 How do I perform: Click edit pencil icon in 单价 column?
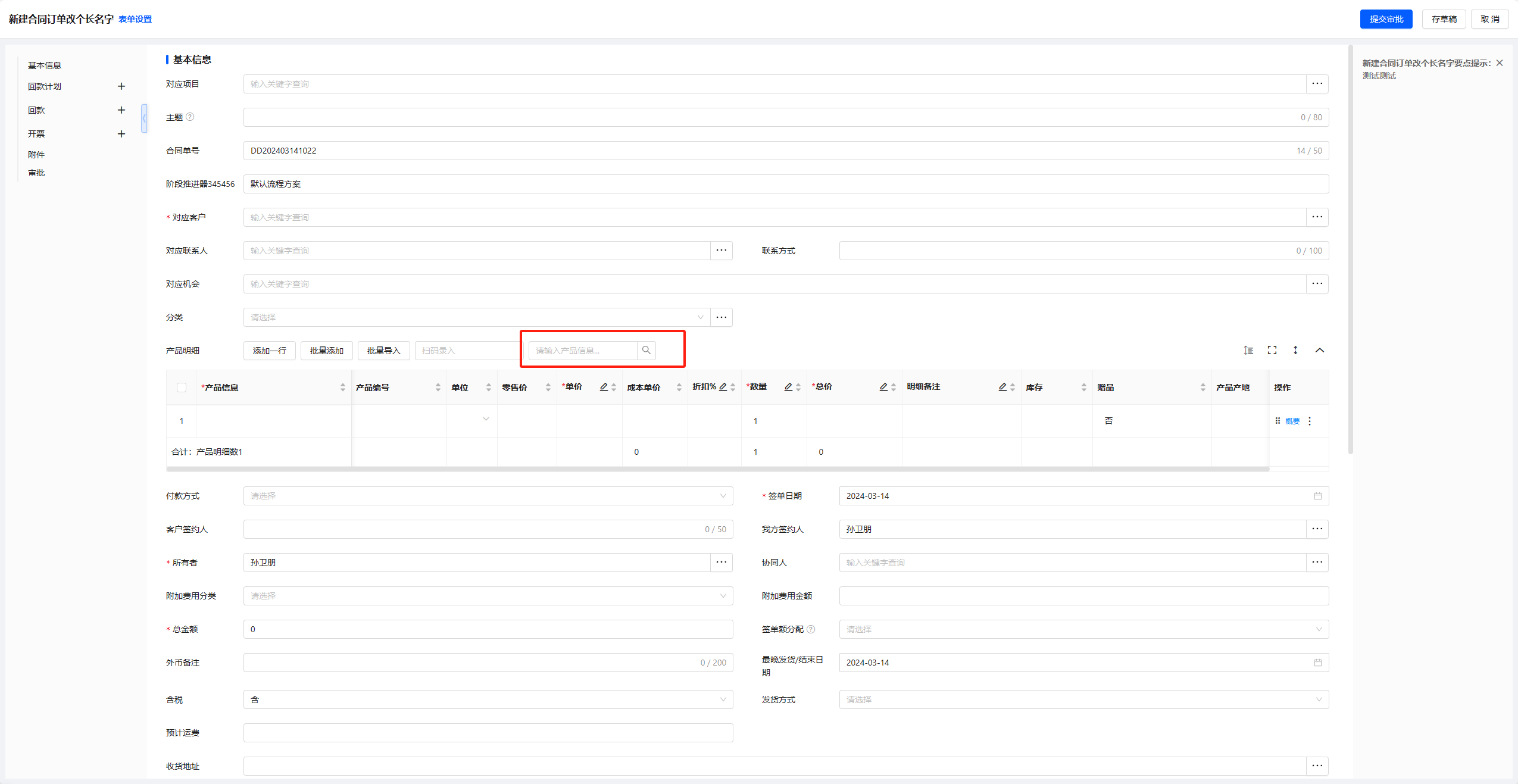(604, 387)
